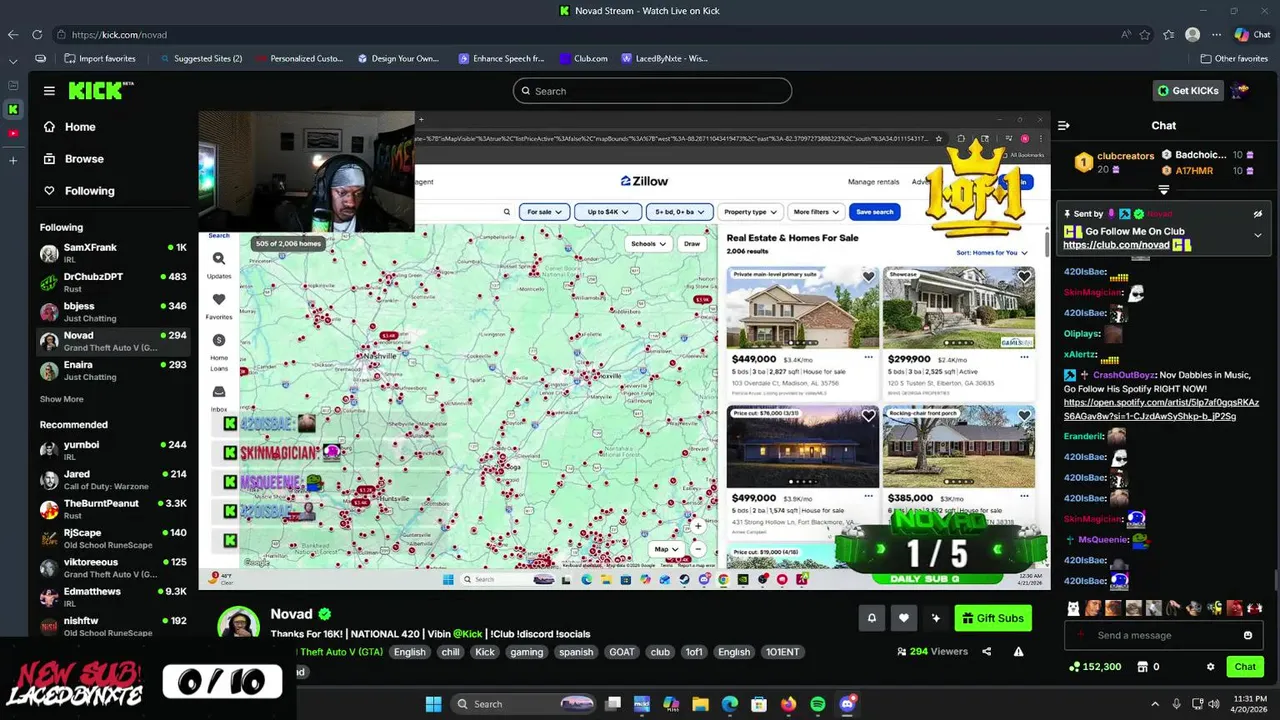
Task: Open SamXFrank's channel in the Following list
Action: point(113,253)
